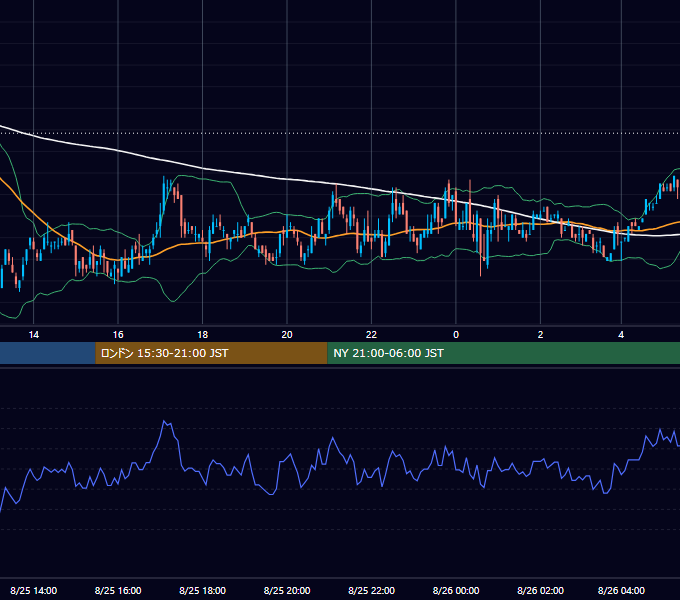Click the ロンドン 15:30-21:00 JST session bar
680x600 pixels.
[211, 353]
